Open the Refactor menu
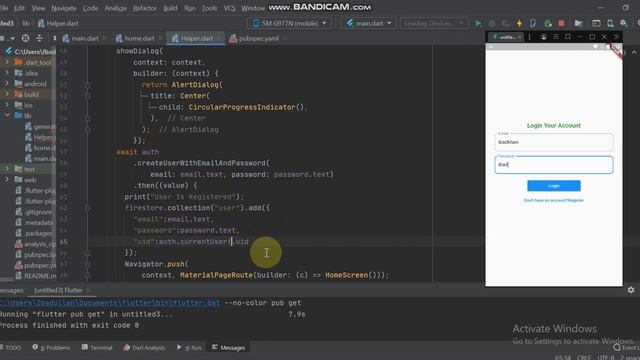This screenshot has height=360, width=640. [x=144, y=8]
